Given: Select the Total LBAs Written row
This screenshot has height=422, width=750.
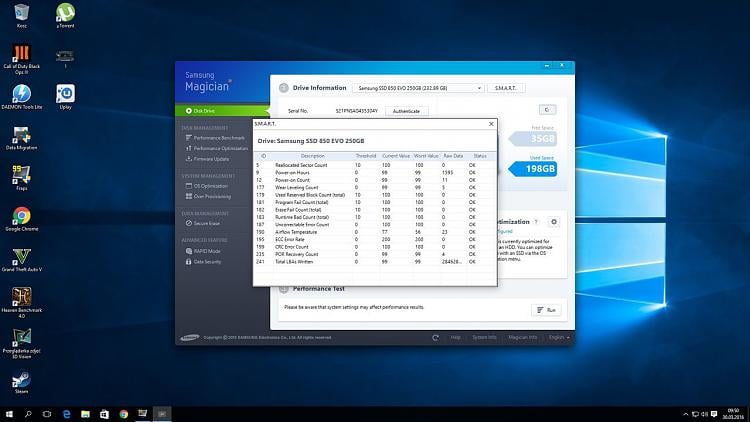Looking at the screenshot, I should 375,262.
